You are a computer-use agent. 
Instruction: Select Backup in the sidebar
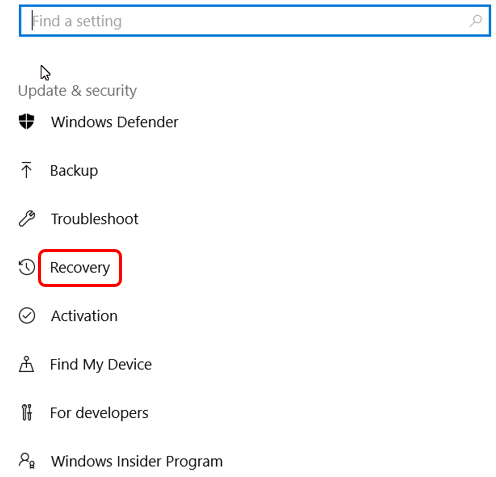[74, 171]
